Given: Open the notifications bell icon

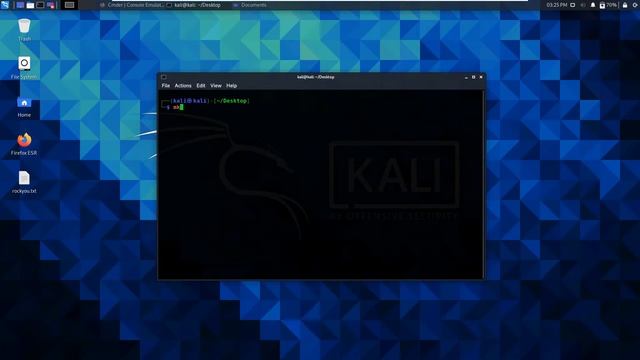Looking at the screenshot, I should (x=593, y=5).
